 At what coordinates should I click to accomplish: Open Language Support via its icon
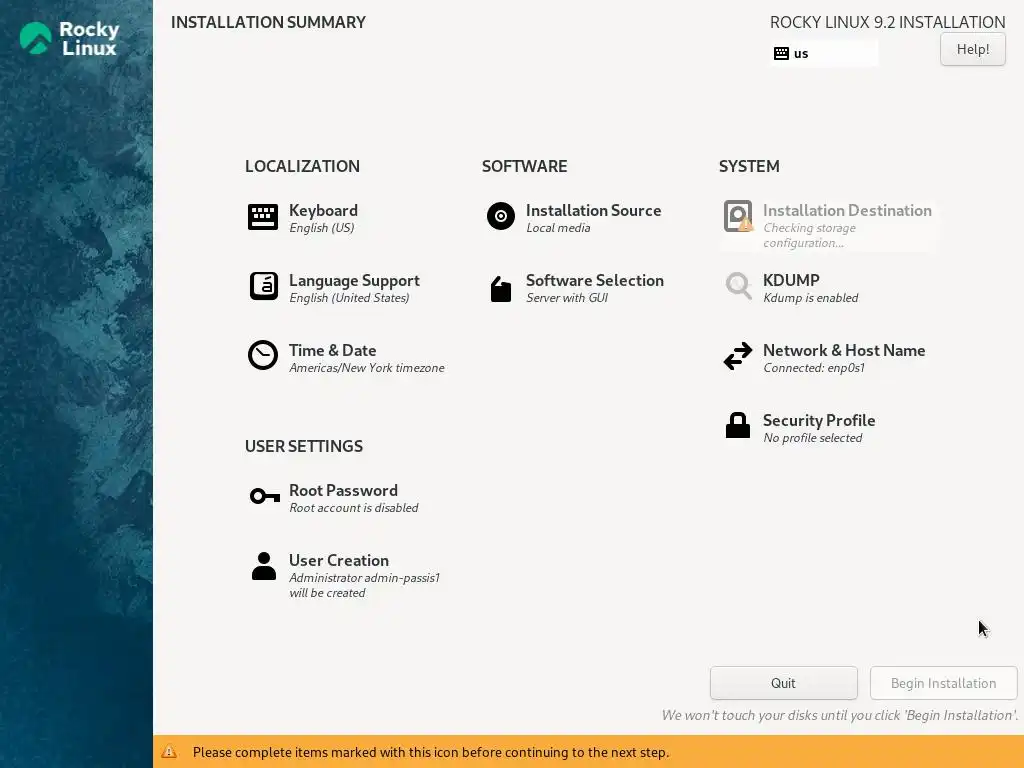pyautogui.click(x=264, y=286)
